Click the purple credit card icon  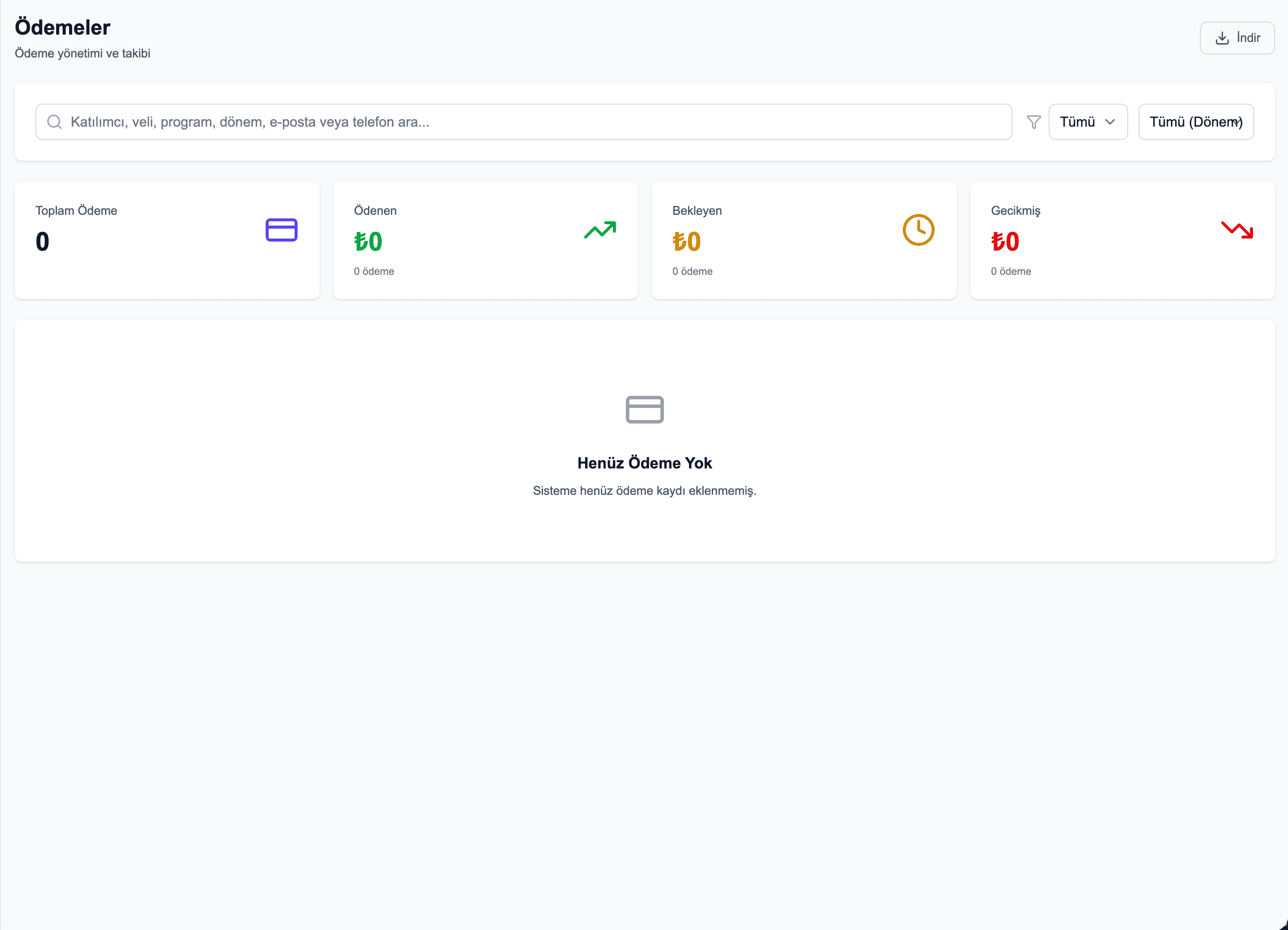pos(282,230)
